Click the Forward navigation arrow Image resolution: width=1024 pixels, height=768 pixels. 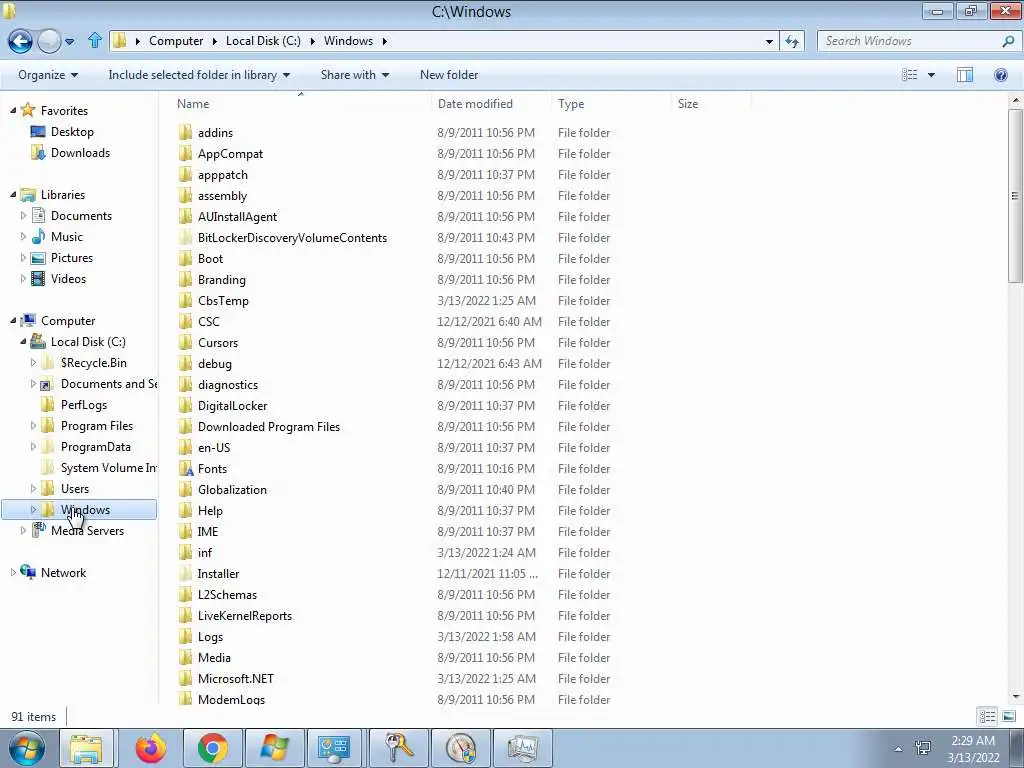coord(49,41)
